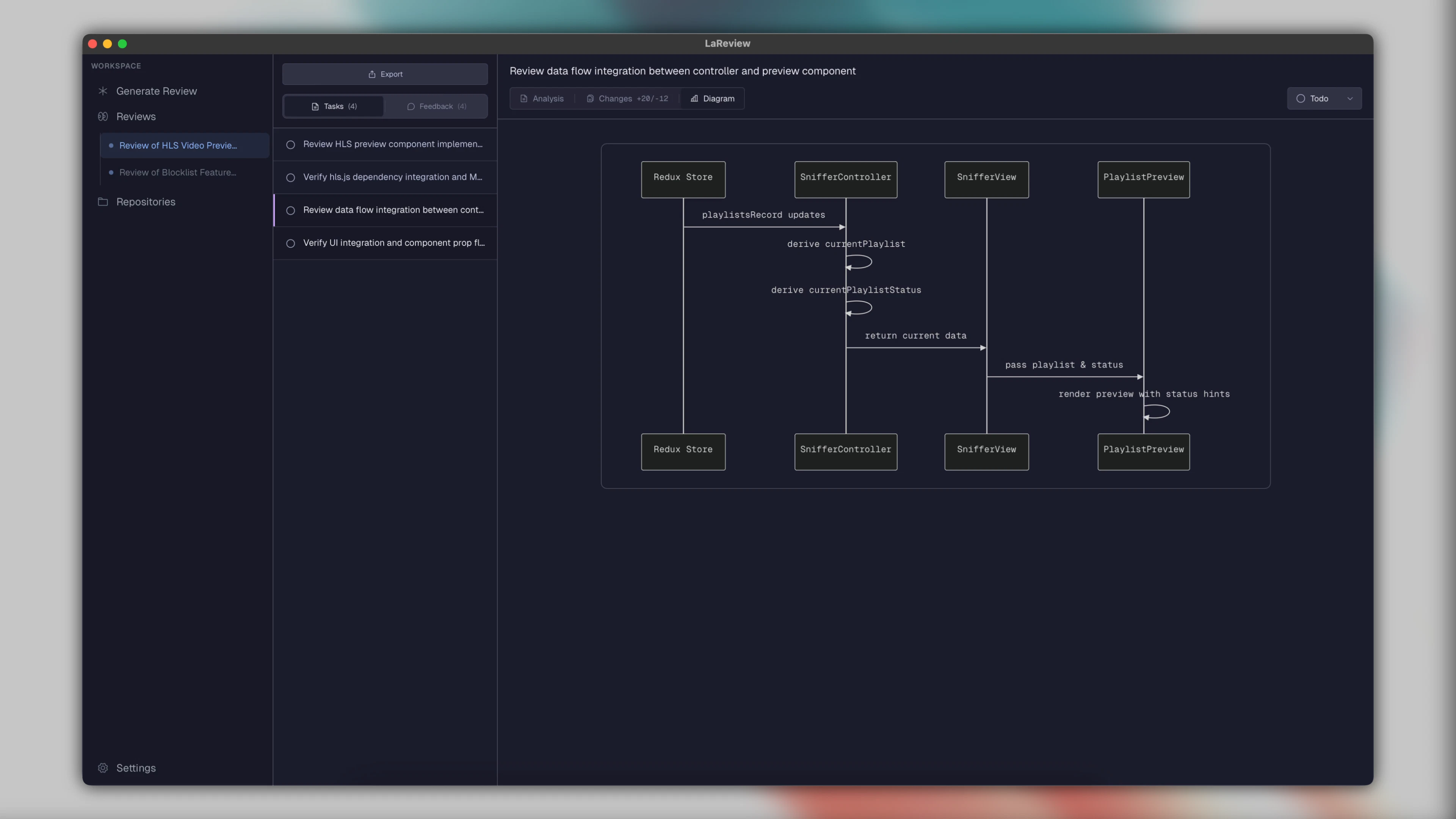The height and width of the screenshot is (819, 1456).
Task: Open Settings via the gear icon
Action: [x=103, y=767]
